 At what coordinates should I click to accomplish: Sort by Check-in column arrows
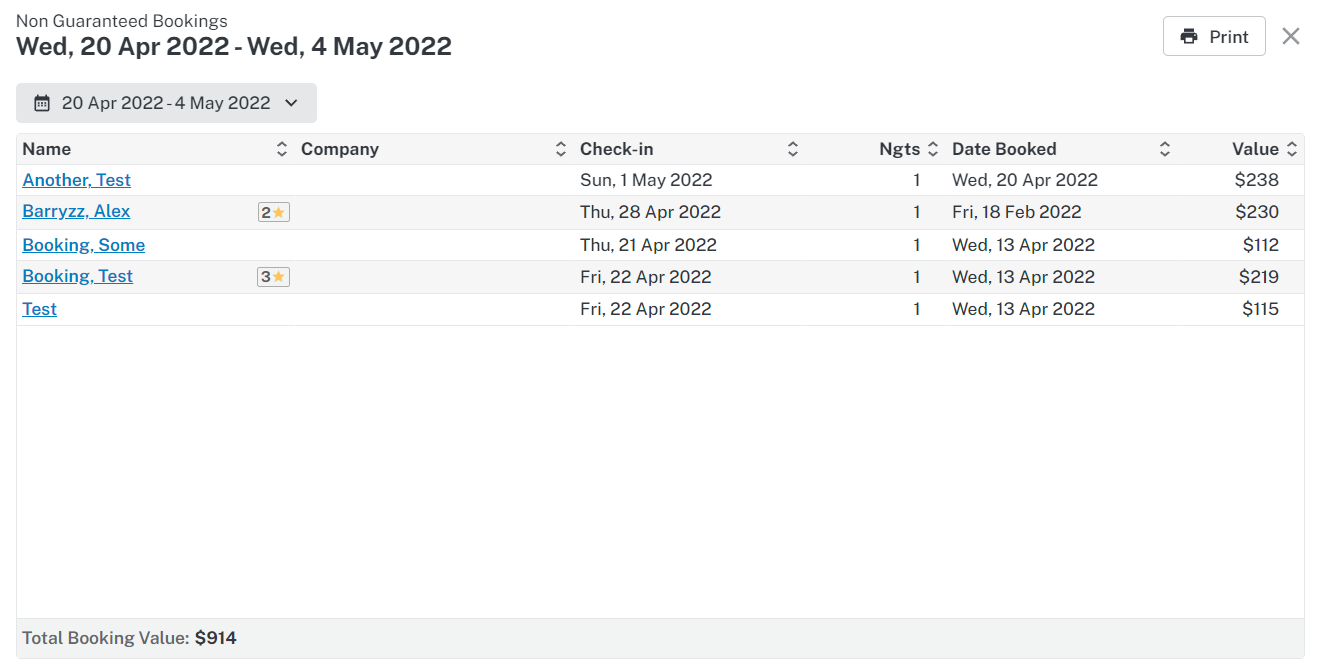pos(793,150)
